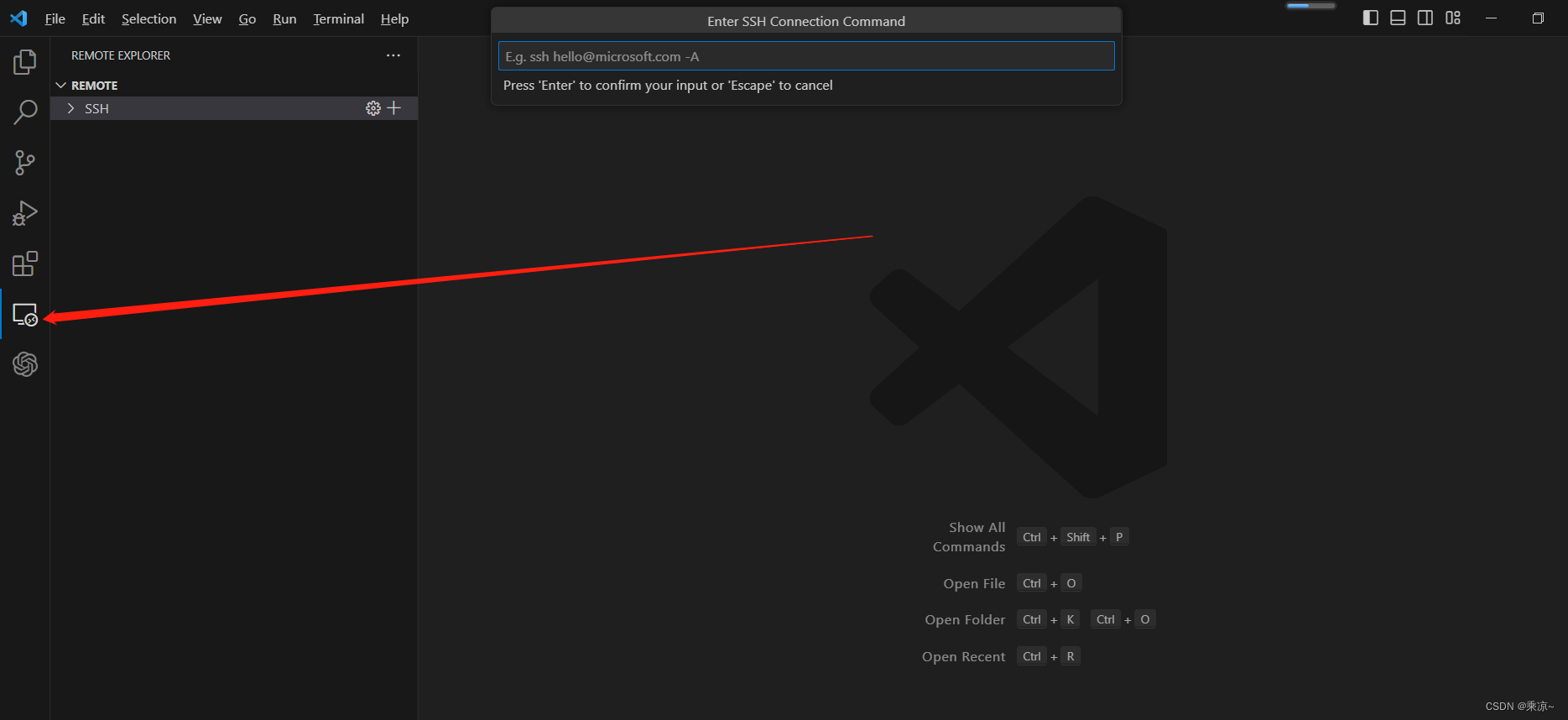Toggle bottom panel layout icon
The width and height of the screenshot is (1568, 720).
(1398, 18)
